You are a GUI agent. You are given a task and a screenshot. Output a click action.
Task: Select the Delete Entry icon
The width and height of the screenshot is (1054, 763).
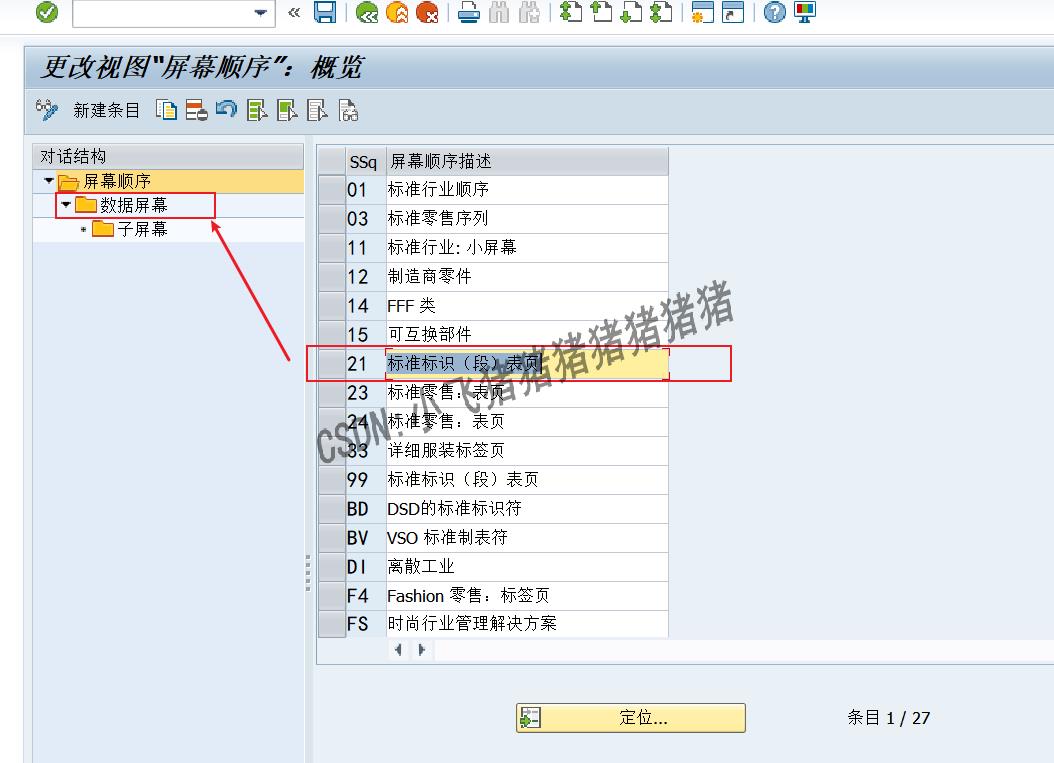click(194, 110)
